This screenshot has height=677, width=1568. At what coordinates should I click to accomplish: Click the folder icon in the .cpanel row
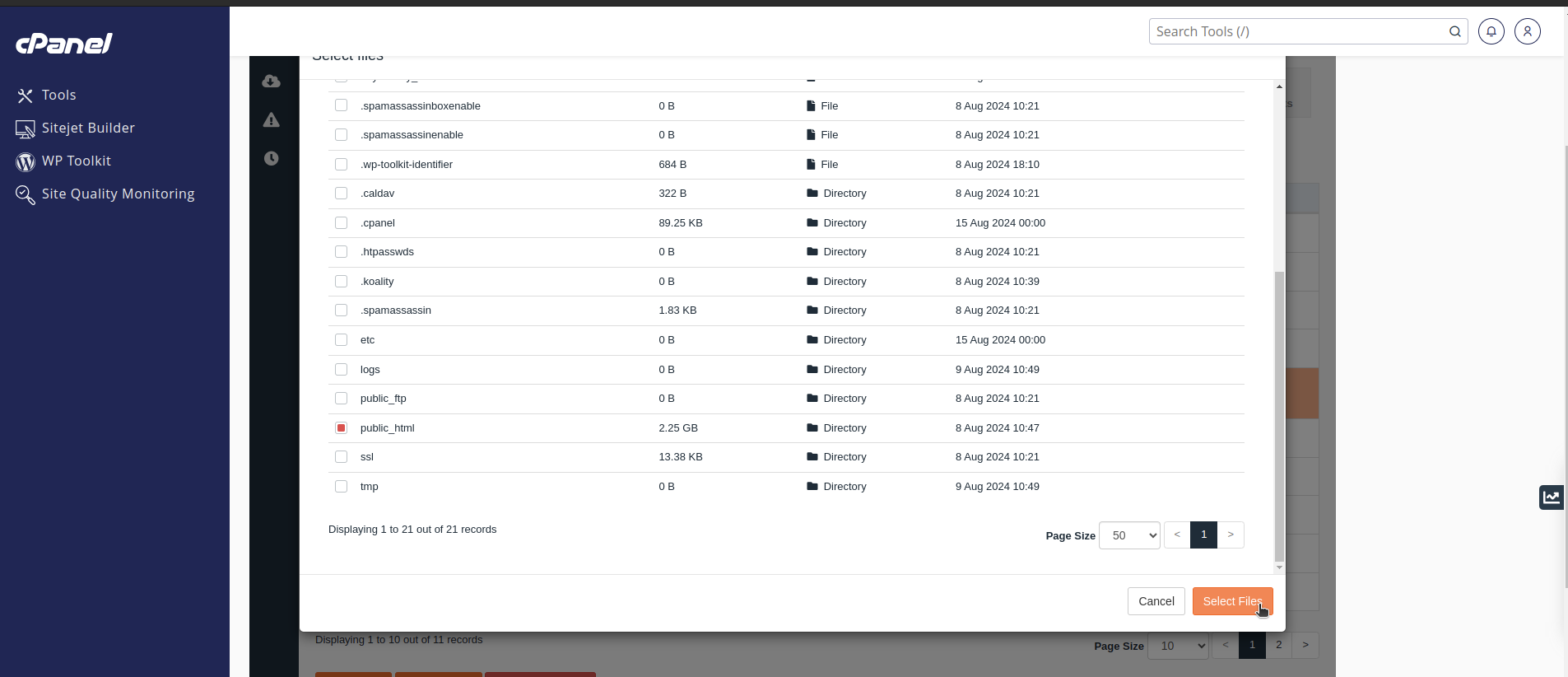click(812, 222)
